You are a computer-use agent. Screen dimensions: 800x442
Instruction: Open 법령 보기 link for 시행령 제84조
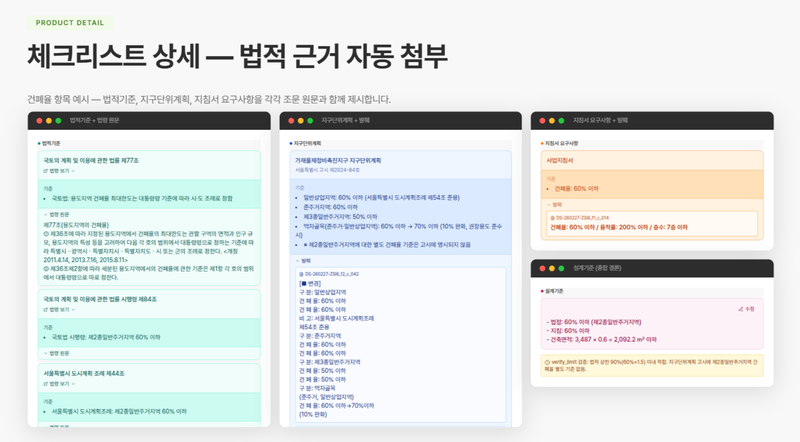(57, 311)
